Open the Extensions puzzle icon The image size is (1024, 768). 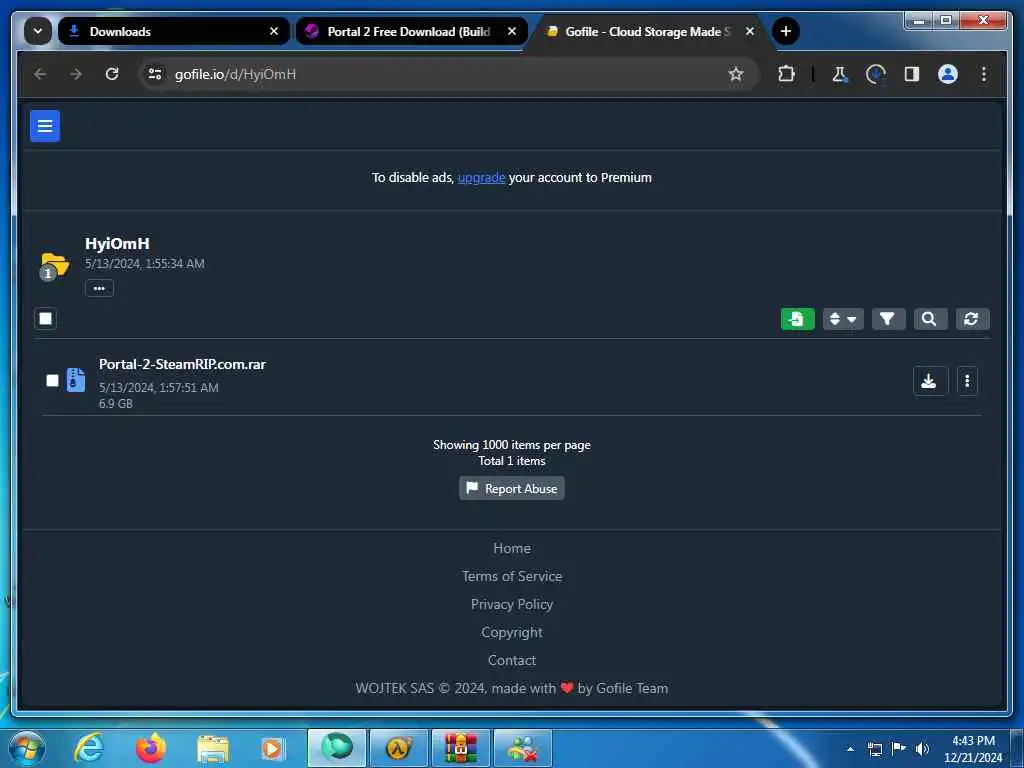tap(786, 74)
